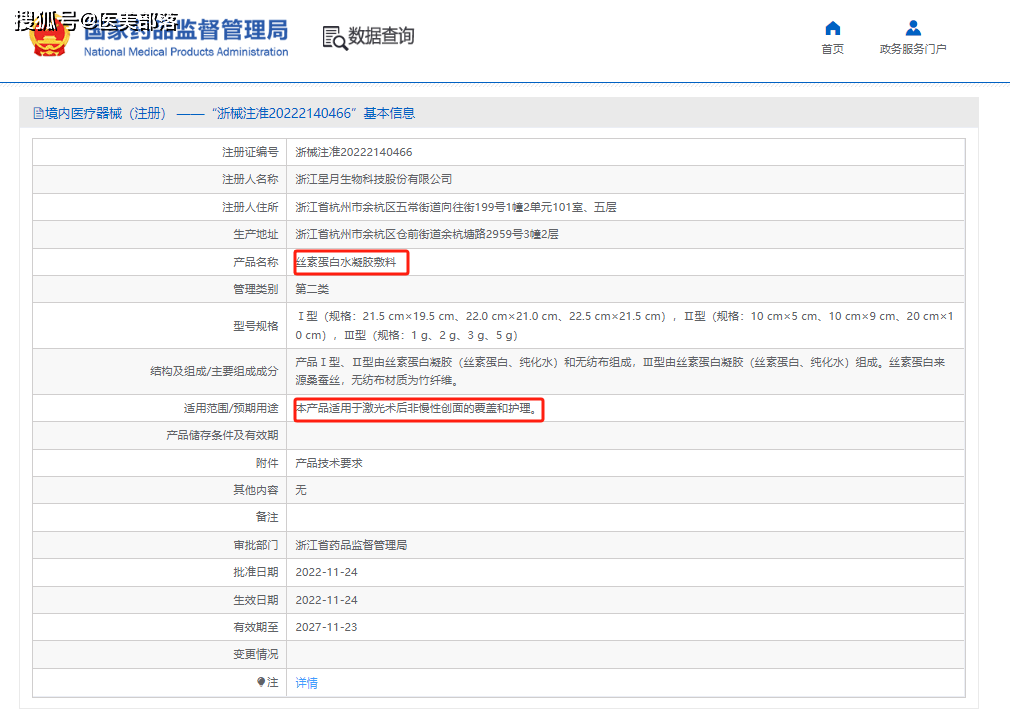The height and width of the screenshot is (723, 1010).
Task: Click approving department 浙江省药品监督管理局
Action: [x=351, y=546]
